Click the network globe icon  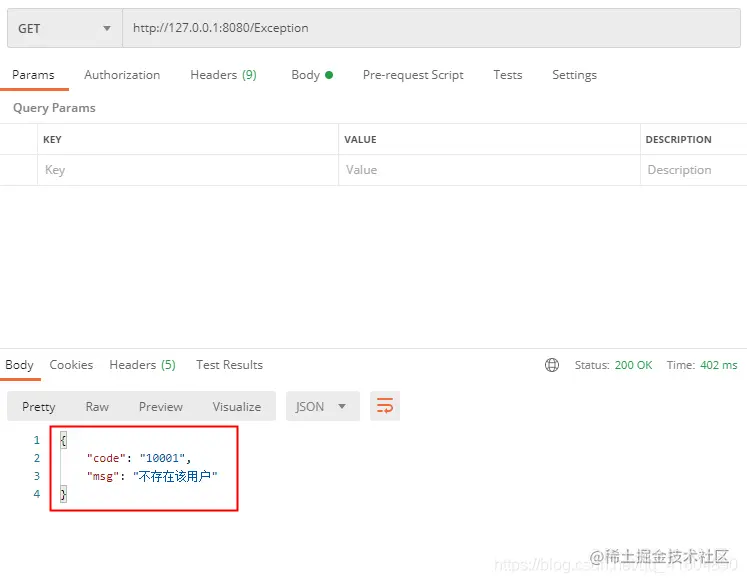click(552, 365)
